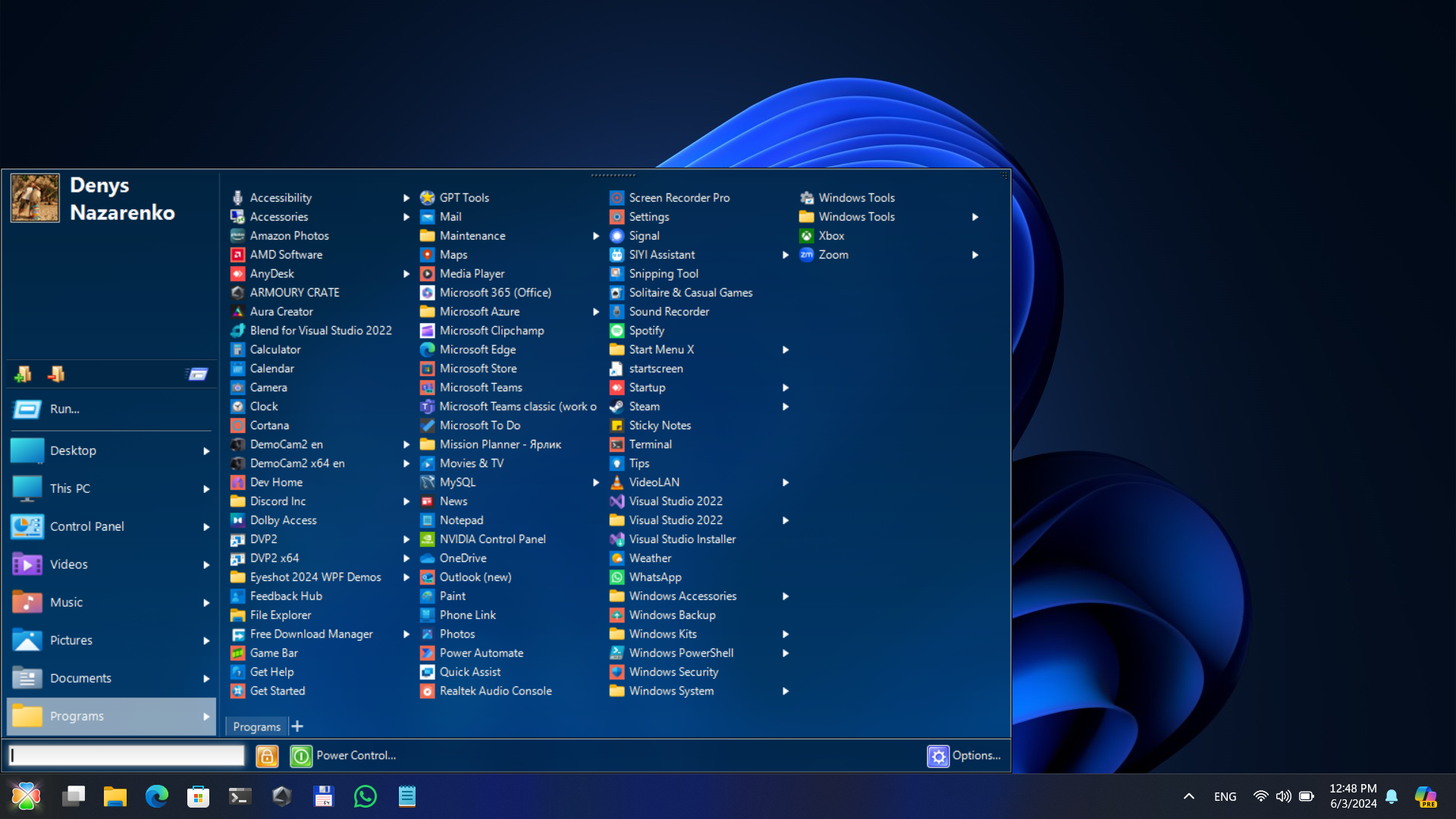Expand Start Menu X folder arrow

786,350
